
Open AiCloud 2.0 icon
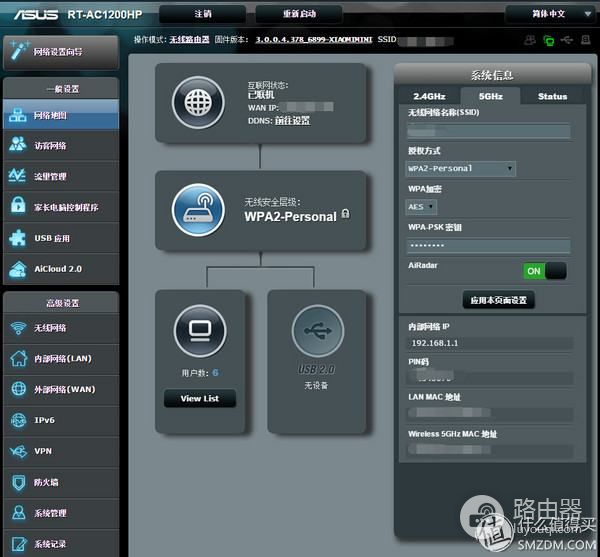(18, 269)
